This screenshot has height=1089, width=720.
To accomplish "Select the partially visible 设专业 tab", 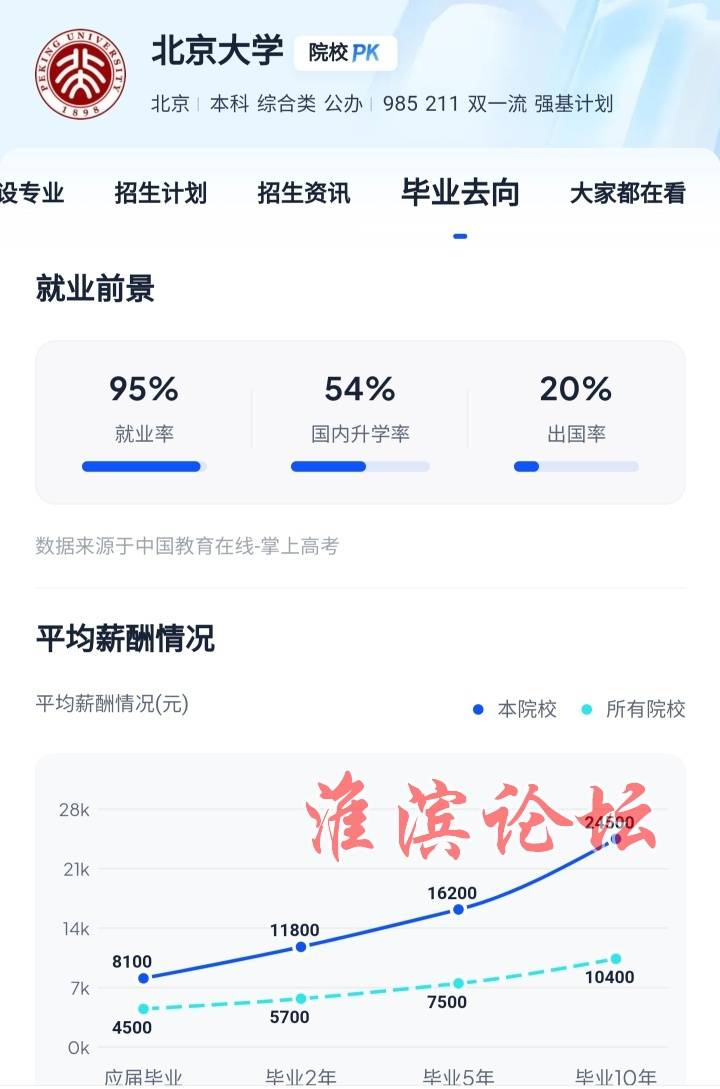I will point(32,192).
